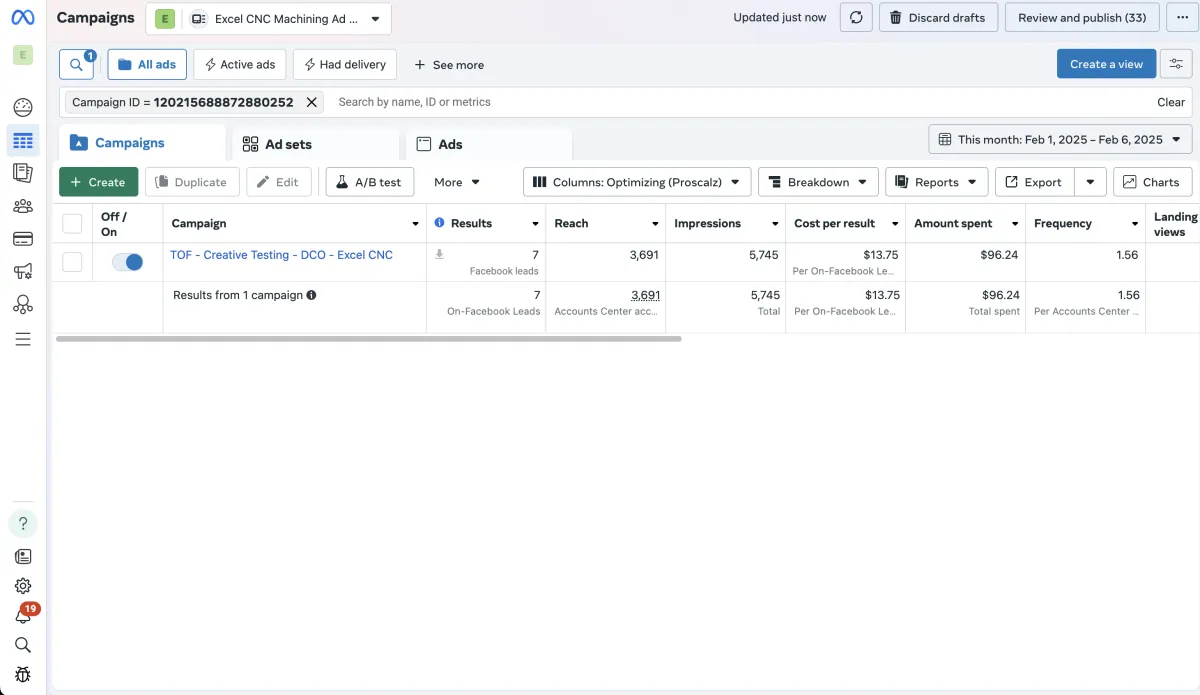
Task: Open the More actions dropdown
Action: click(457, 182)
